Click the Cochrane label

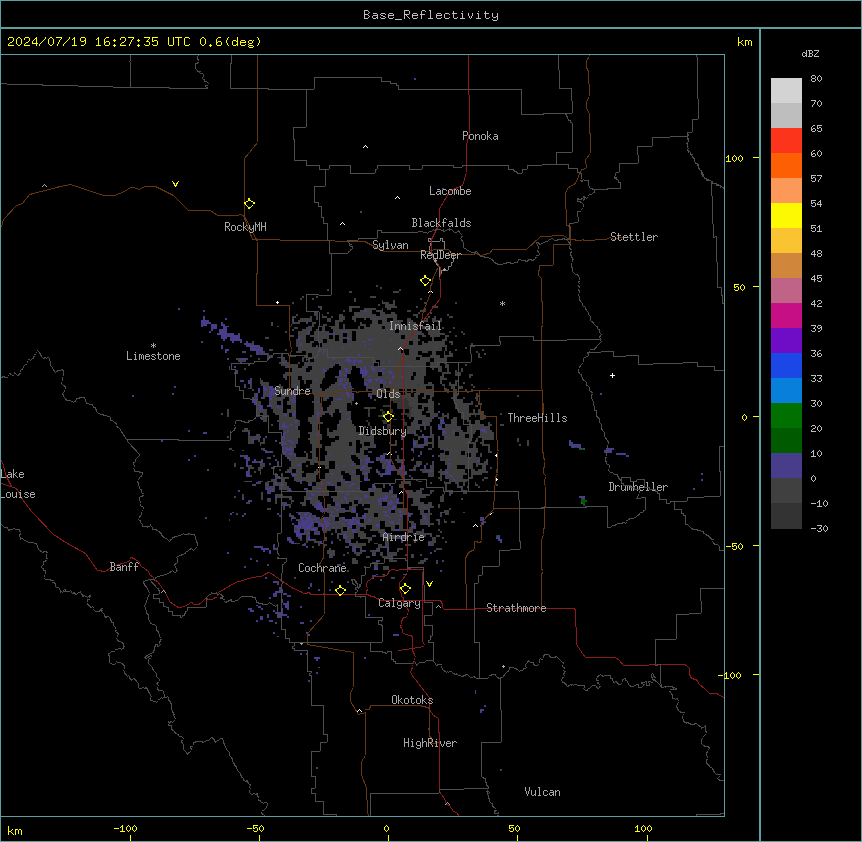tap(322, 568)
